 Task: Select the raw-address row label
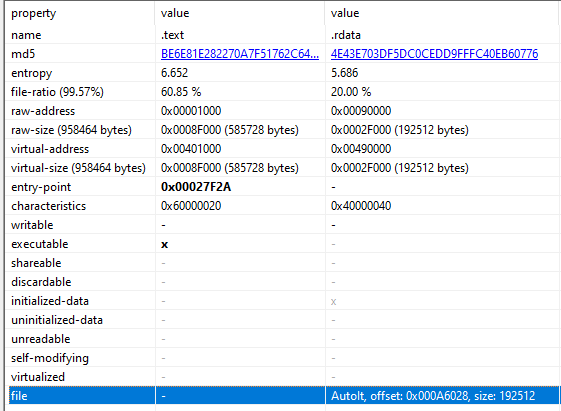coord(43,111)
